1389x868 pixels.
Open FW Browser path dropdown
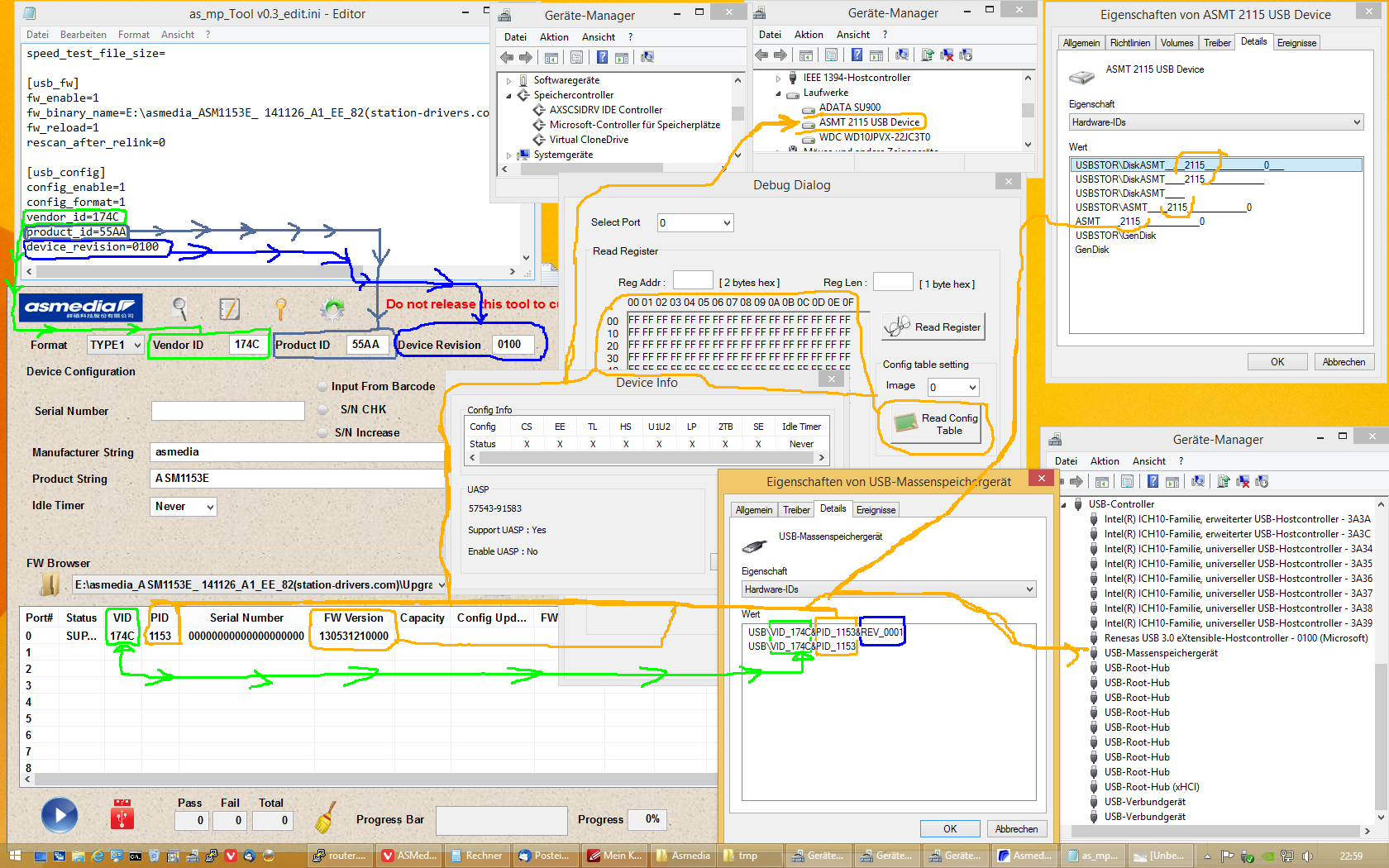tap(442, 584)
